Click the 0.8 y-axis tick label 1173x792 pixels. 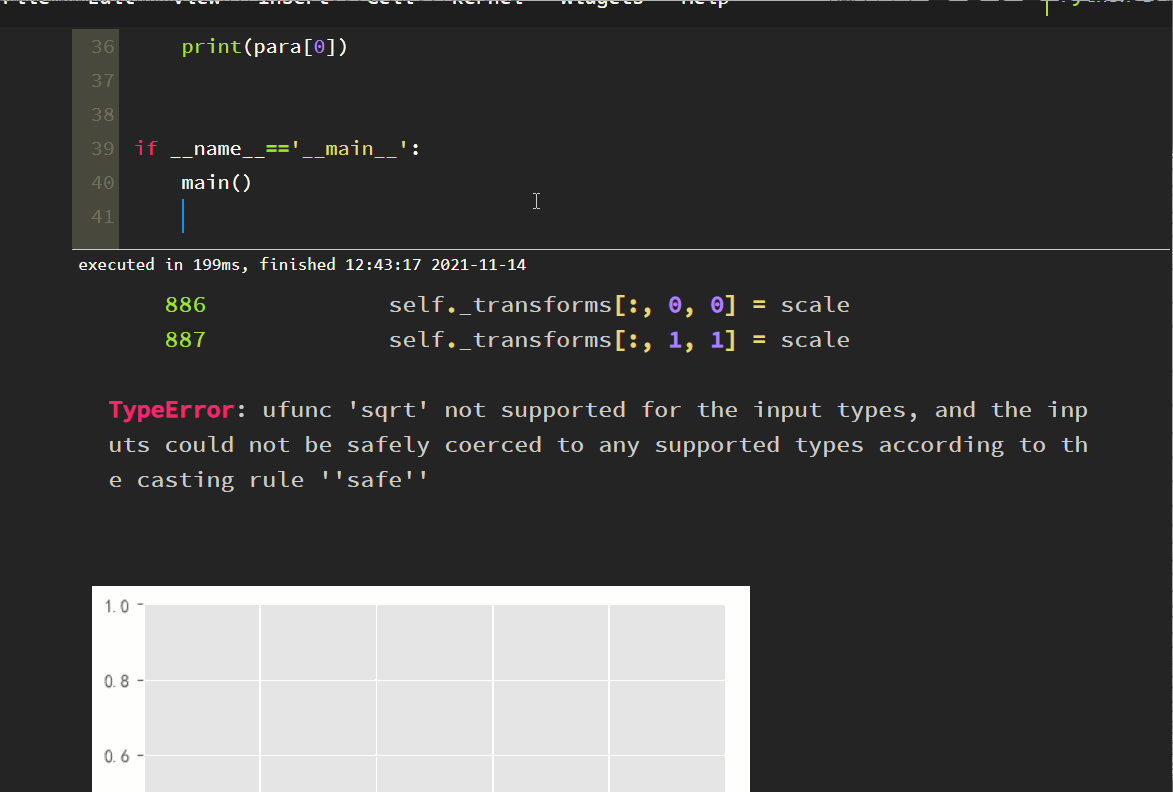[x=117, y=681]
